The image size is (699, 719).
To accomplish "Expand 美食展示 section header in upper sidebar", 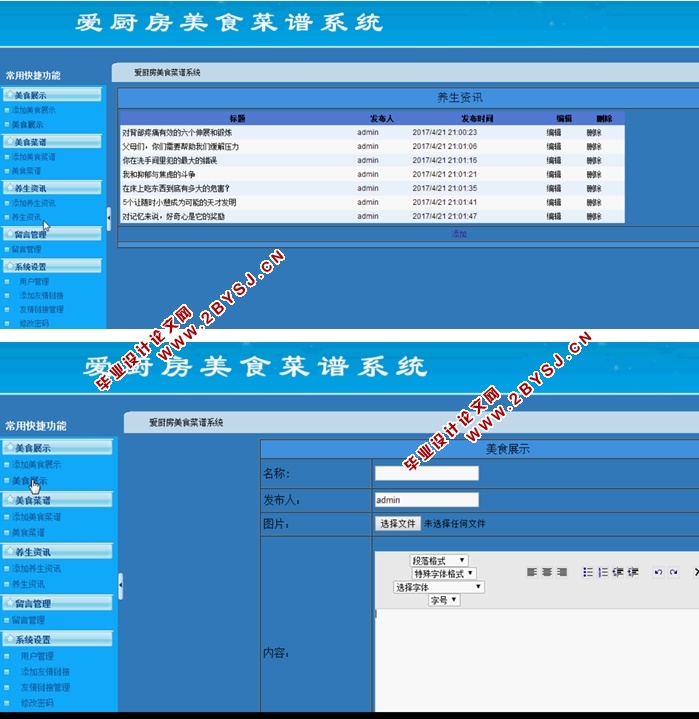I will (52, 95).
